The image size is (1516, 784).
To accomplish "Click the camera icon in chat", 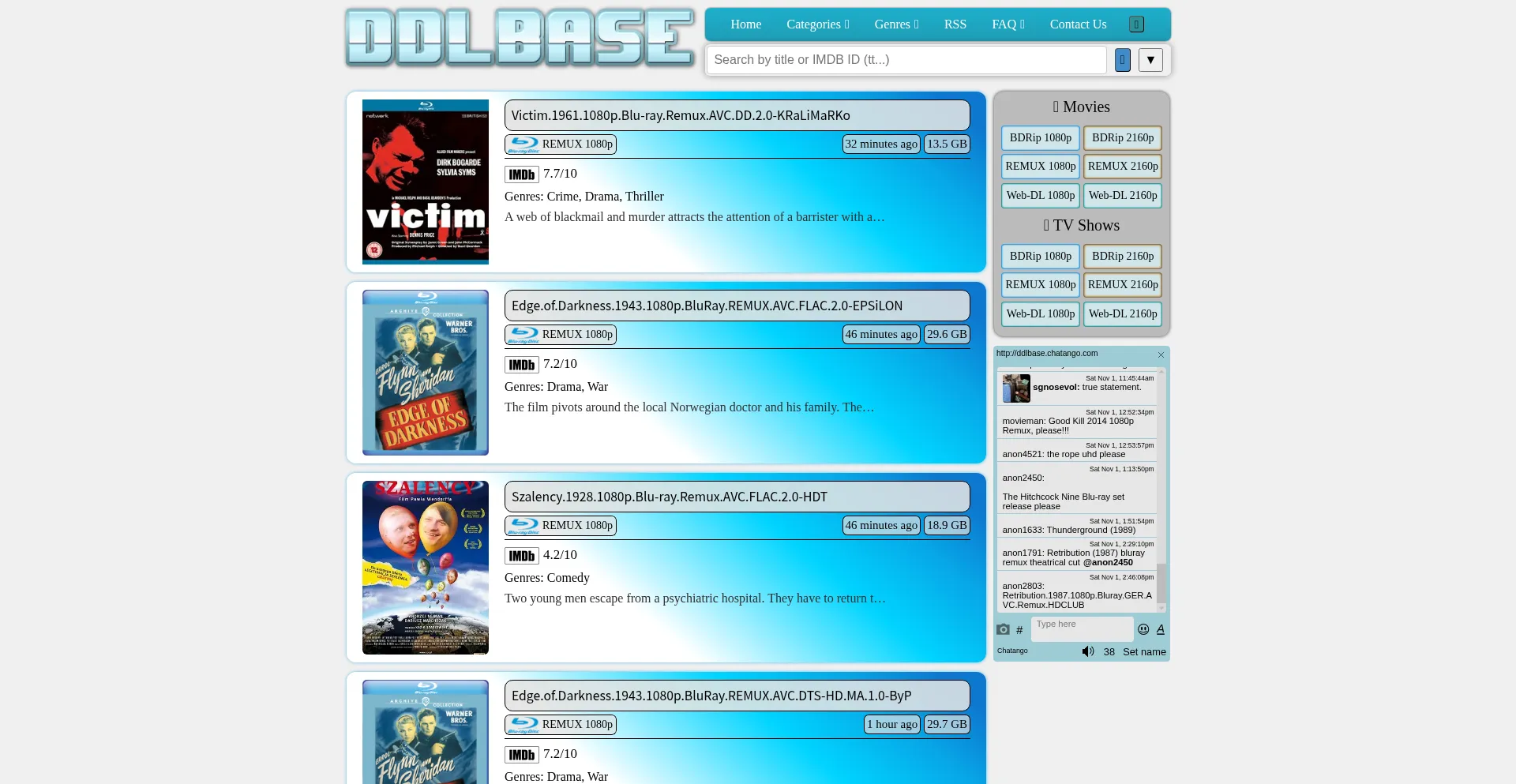I will tap(1003, 629).
